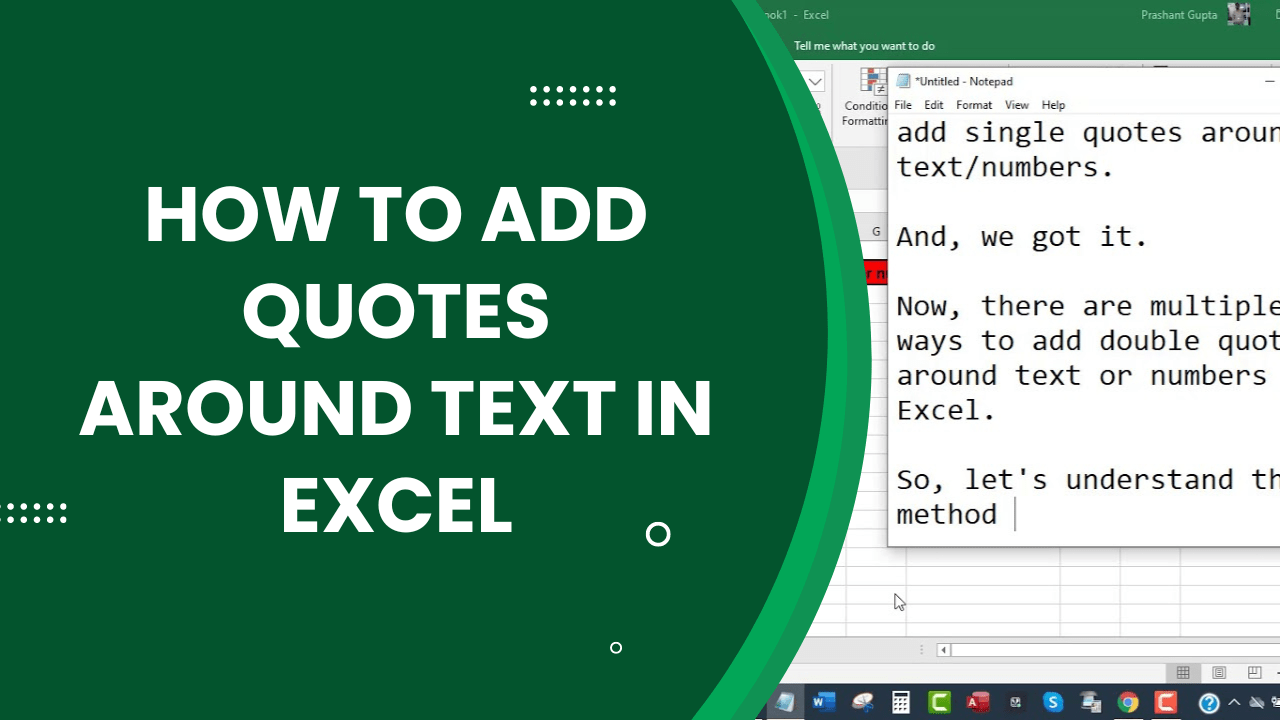The height and width of the screenshot is (720, 1280).
Task: Switch on Page Layout view toggle
Action: tap(1218, 673)
